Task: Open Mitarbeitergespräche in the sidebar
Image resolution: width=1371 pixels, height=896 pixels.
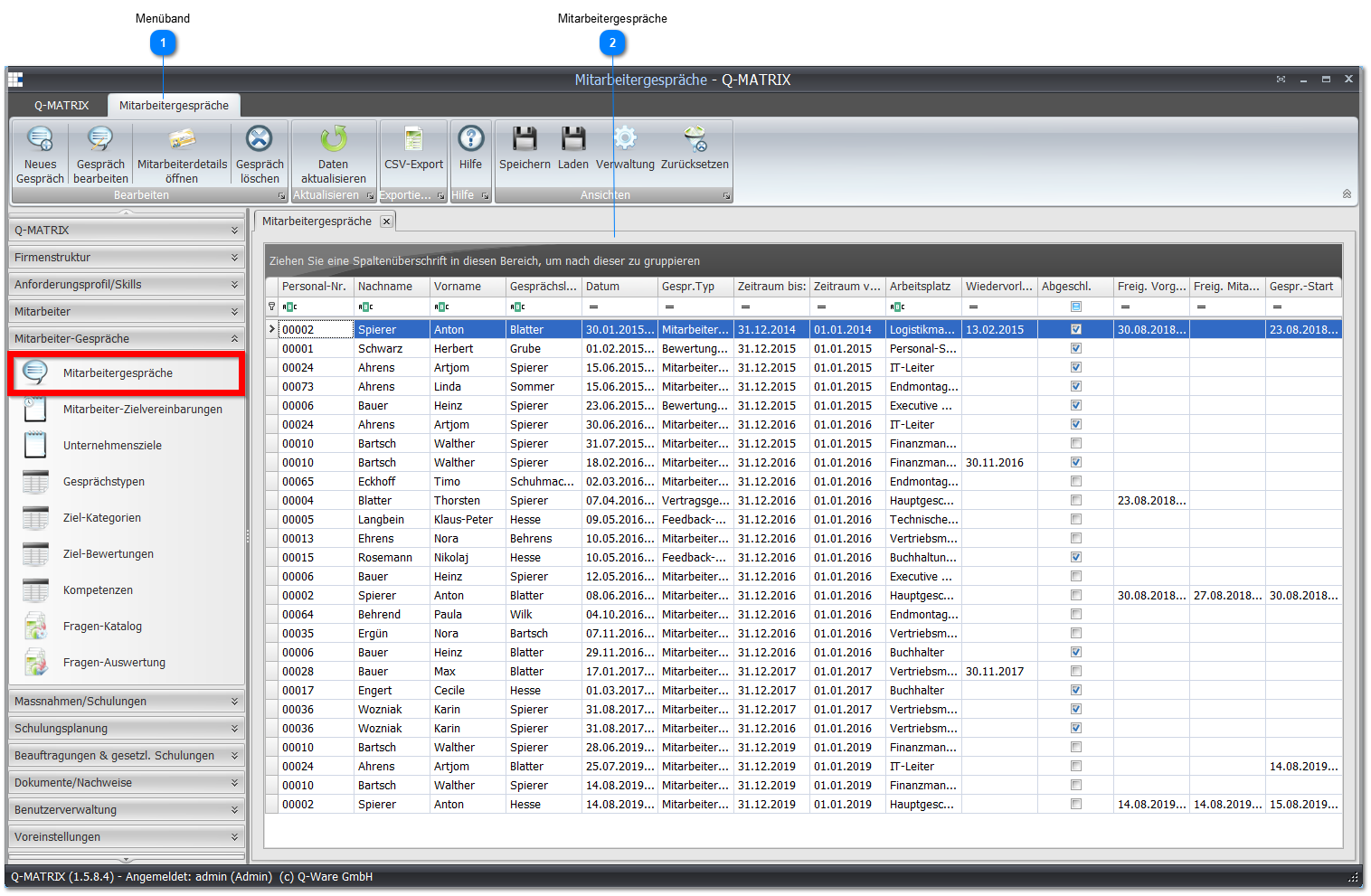Action: (126, 373)
